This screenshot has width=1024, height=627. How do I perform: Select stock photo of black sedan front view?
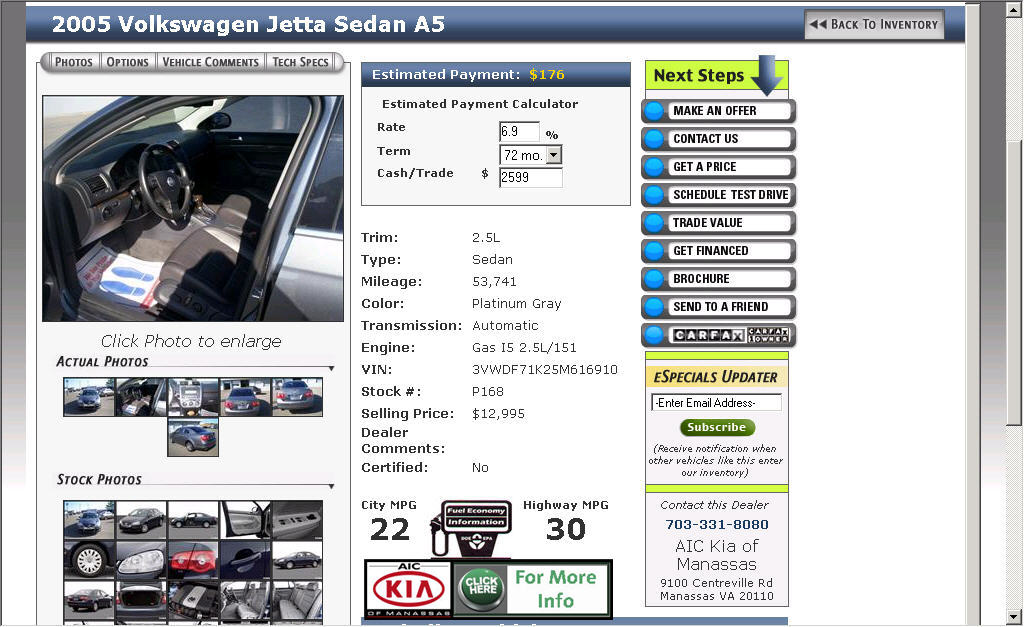pos(141,520)
